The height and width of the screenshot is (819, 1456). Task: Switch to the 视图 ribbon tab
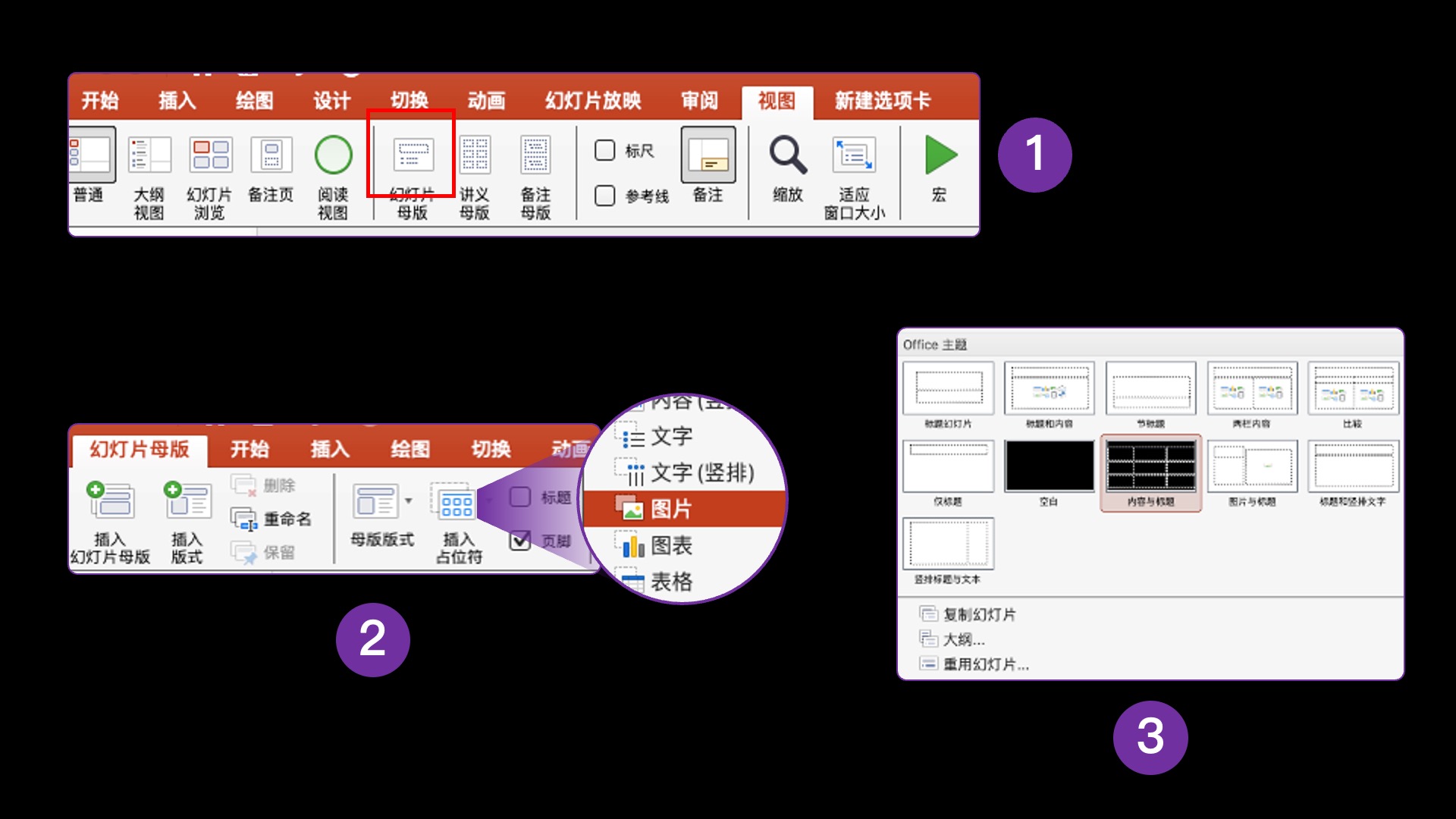point(777,100)
